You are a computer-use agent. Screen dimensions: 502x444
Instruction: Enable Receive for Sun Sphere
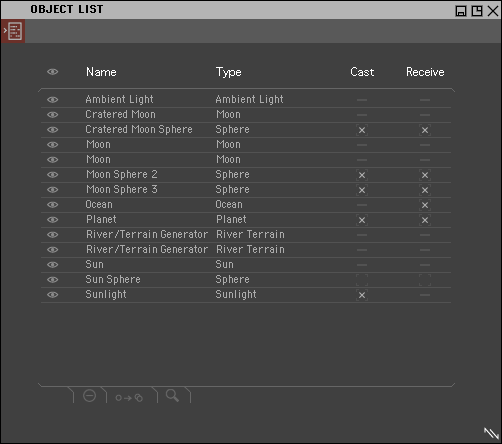click(425, 280)
